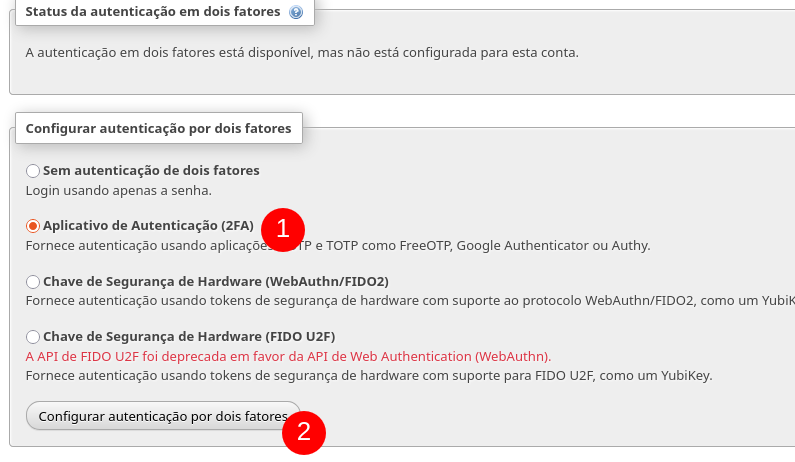Click the red step 2 marker
795x462 pixels.
(304, 432)
